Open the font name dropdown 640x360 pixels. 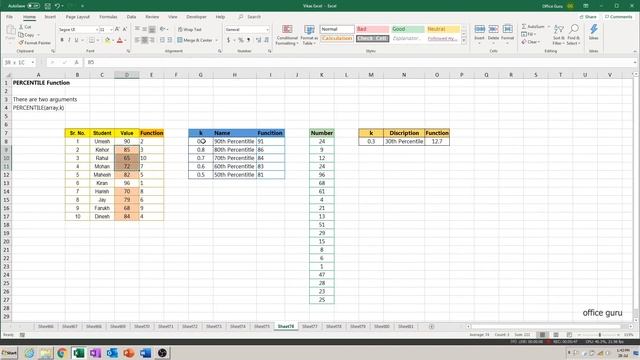click(x=97, y=30)
